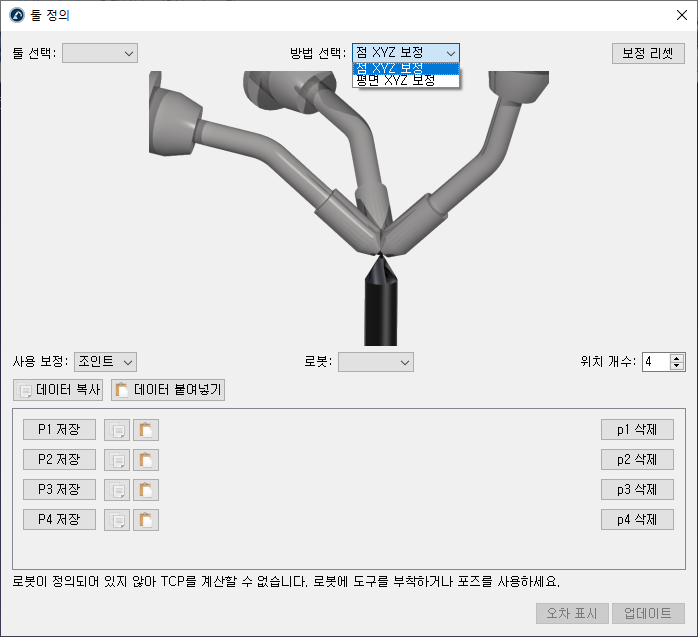Close the 툴 정의 window
698x637 pixels.
682,15
